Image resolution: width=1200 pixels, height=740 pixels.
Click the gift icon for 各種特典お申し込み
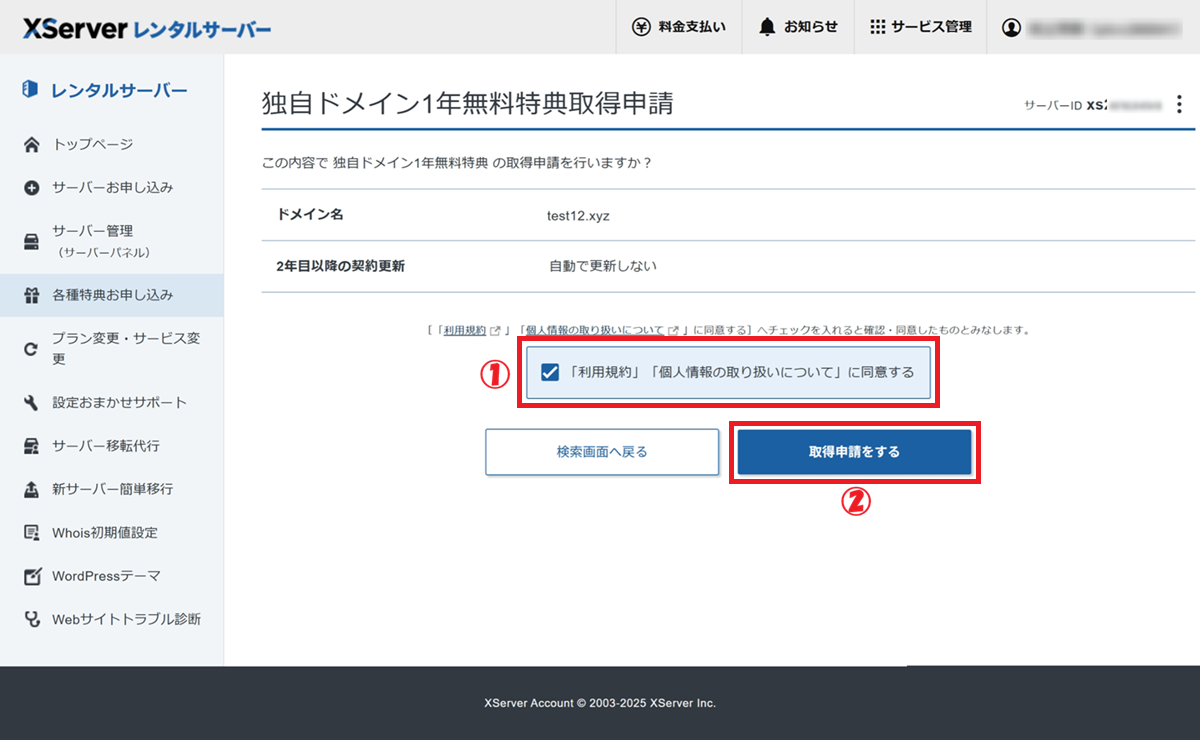(x=32, y=296)
